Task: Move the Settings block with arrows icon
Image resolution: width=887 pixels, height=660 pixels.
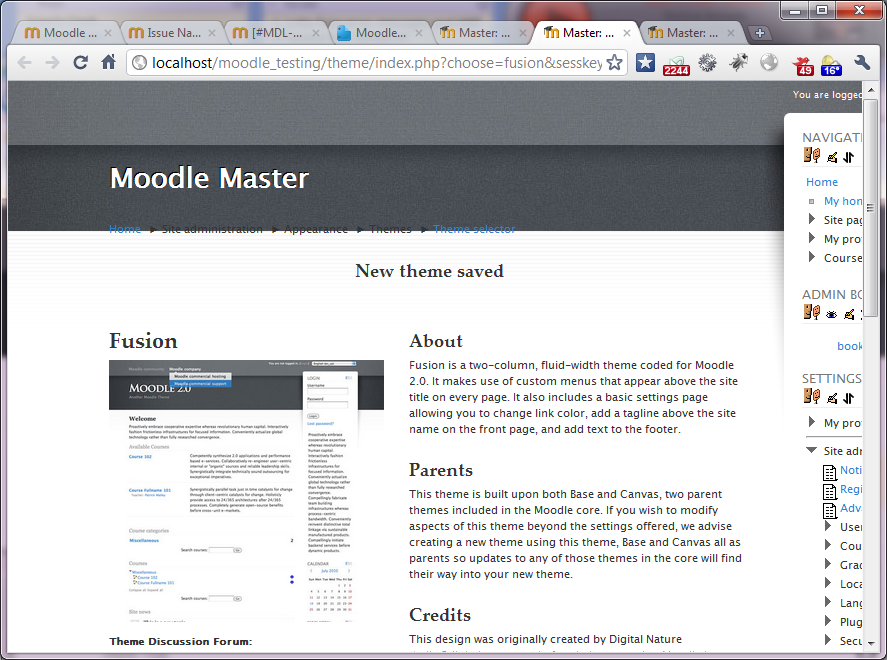Action: [x=848, y=398]
